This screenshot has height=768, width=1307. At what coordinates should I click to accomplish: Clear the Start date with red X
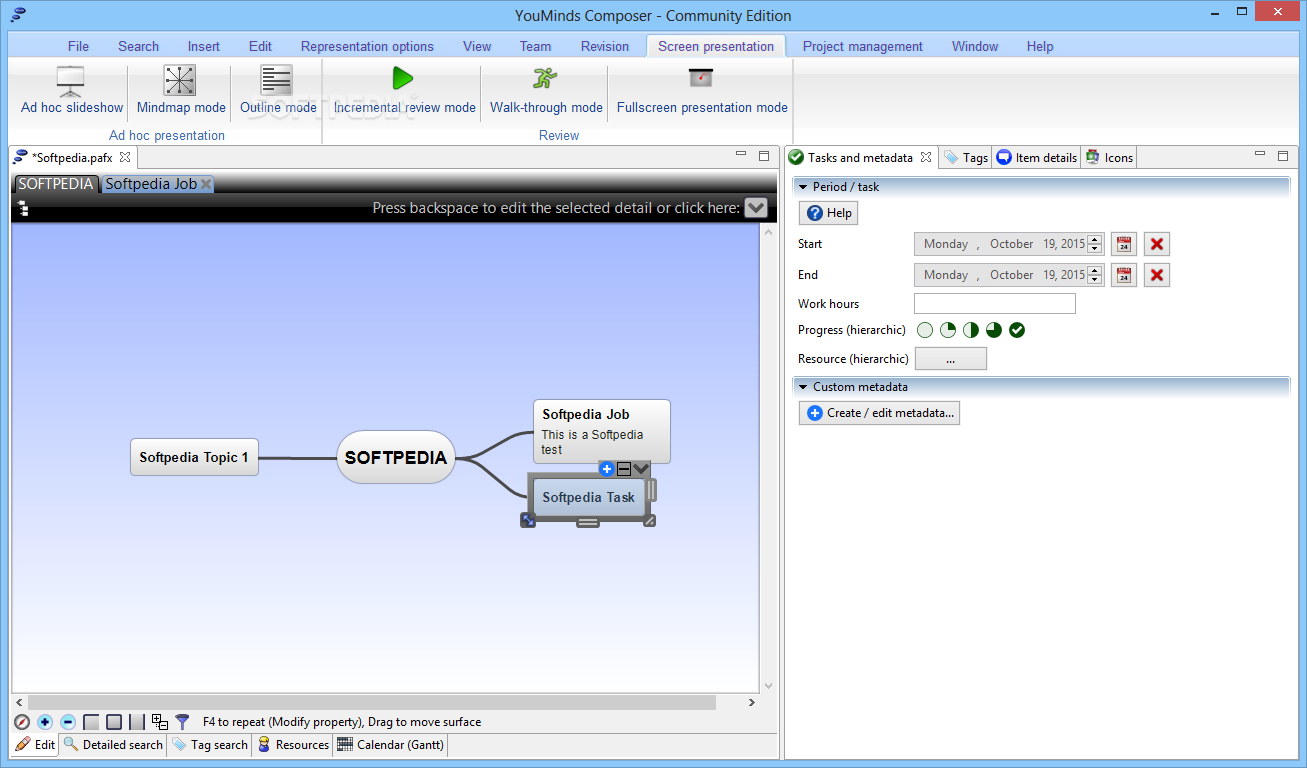(x=1157, y=244)
